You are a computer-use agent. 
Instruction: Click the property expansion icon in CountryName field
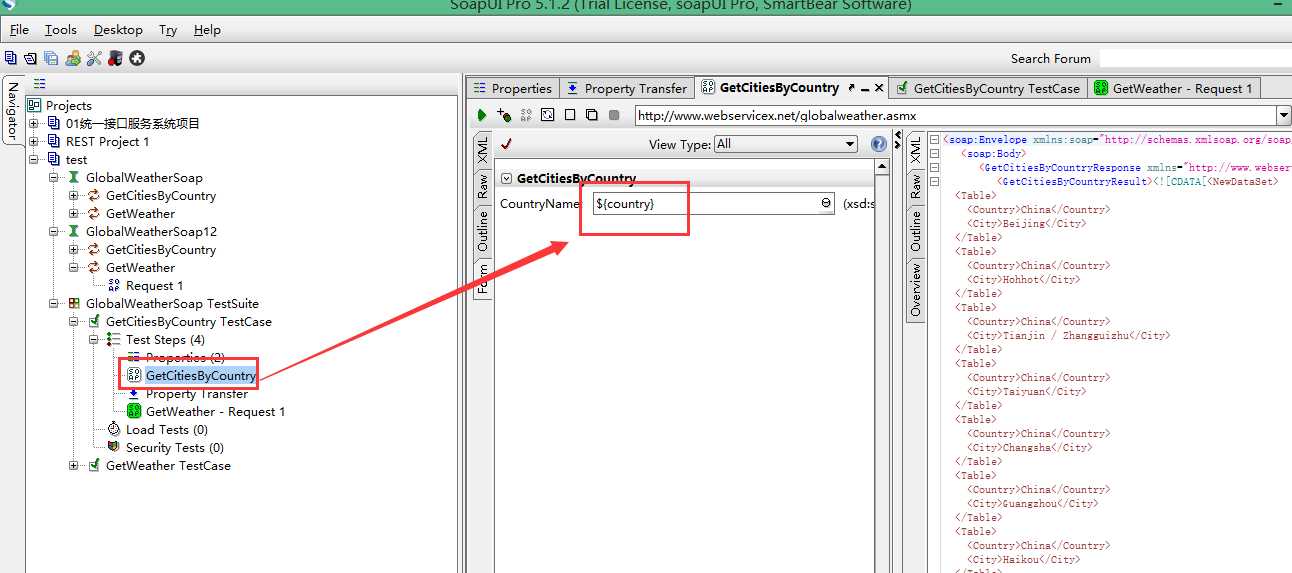826,203
